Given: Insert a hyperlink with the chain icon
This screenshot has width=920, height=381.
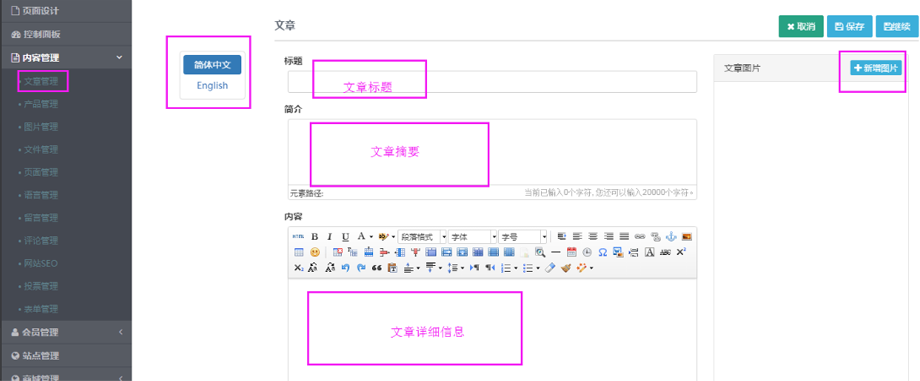Looking at the screenshot, I should pos(640,237).
